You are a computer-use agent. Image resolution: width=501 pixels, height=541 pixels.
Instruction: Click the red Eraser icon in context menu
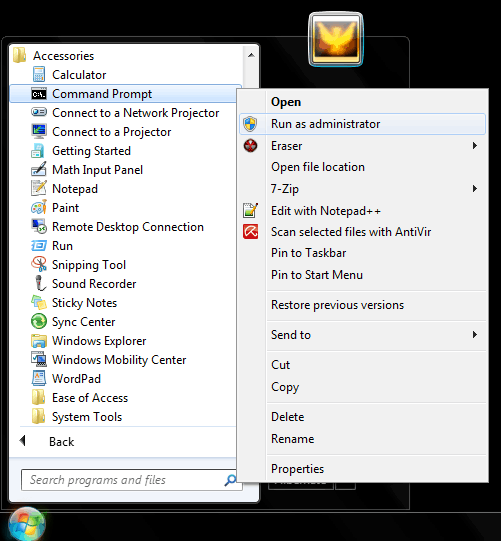click(x=250, y=146)
